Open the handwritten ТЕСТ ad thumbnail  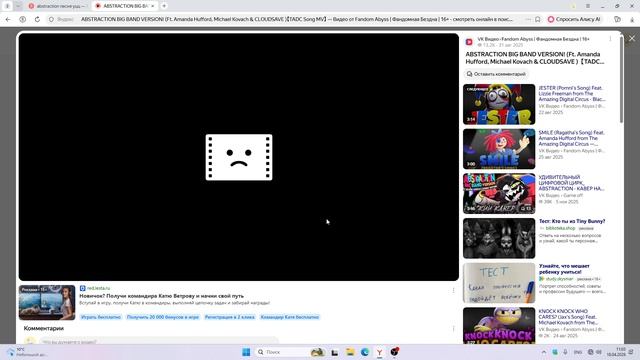pos(499,283)
